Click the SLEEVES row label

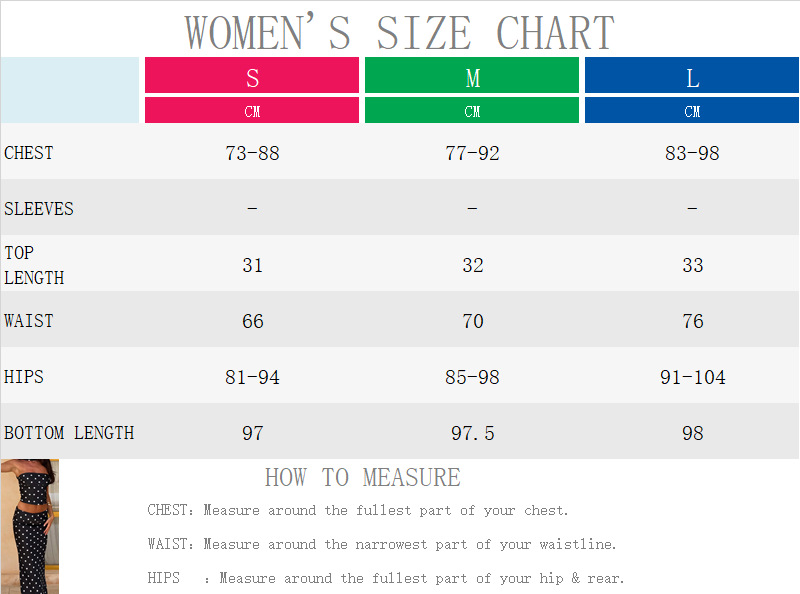(x=39, y=209)
